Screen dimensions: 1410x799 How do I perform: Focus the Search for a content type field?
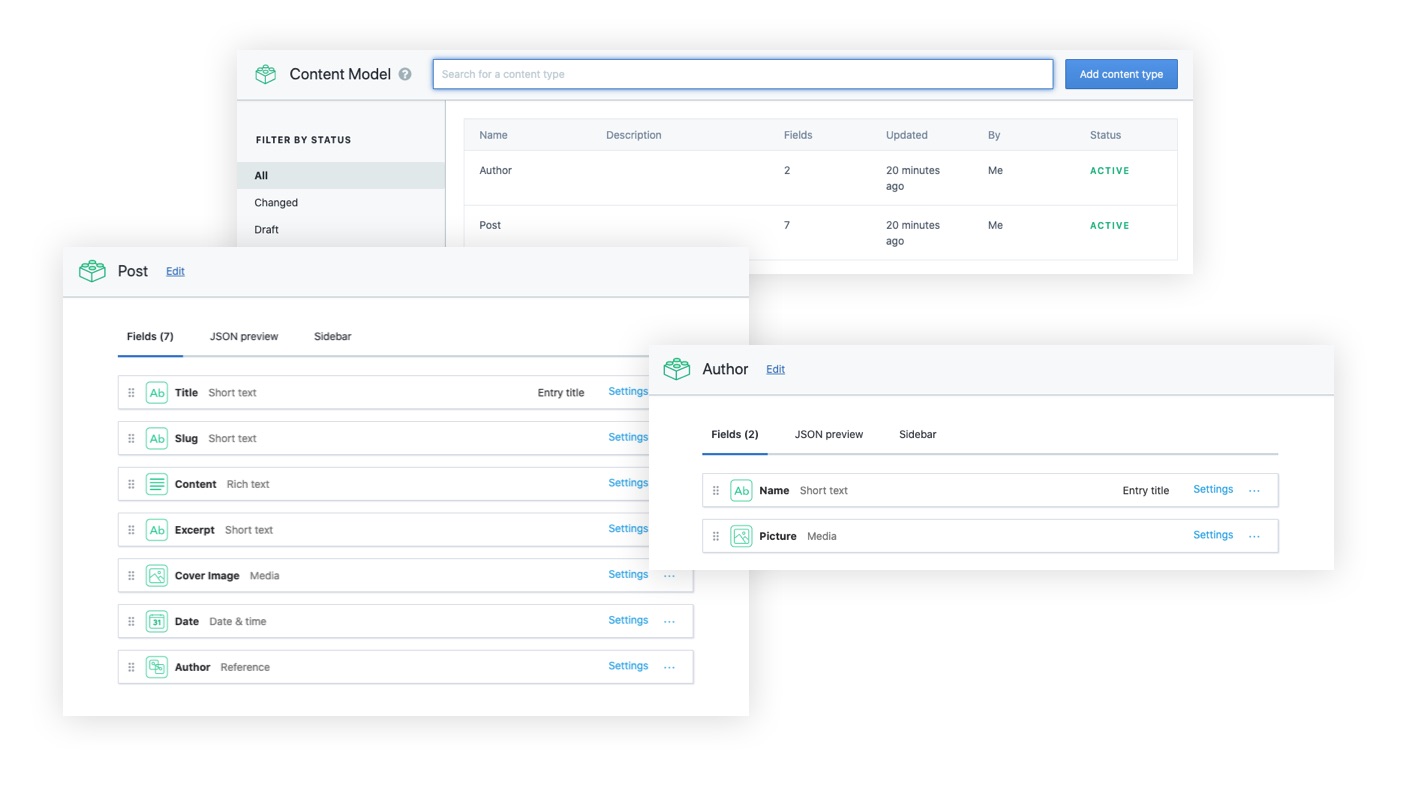coord(743,74)
